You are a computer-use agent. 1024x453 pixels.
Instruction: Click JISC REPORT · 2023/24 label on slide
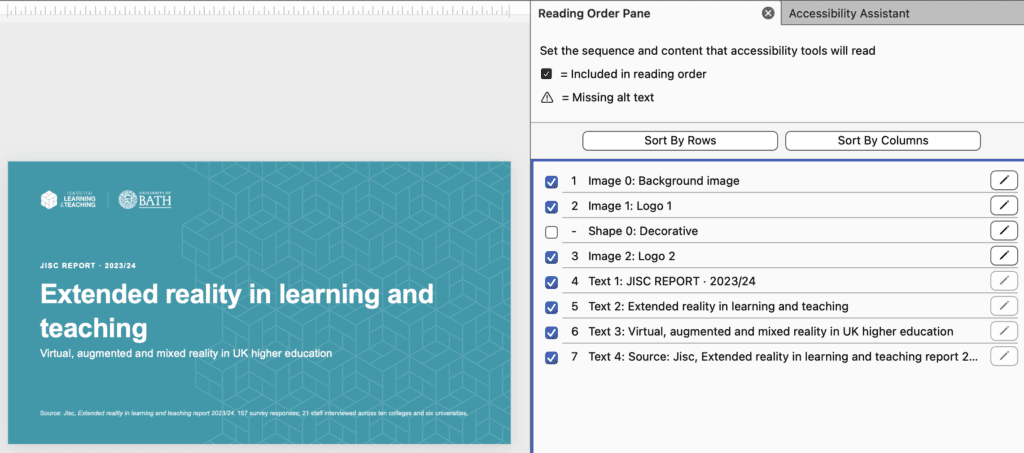[x=88, y=266]
